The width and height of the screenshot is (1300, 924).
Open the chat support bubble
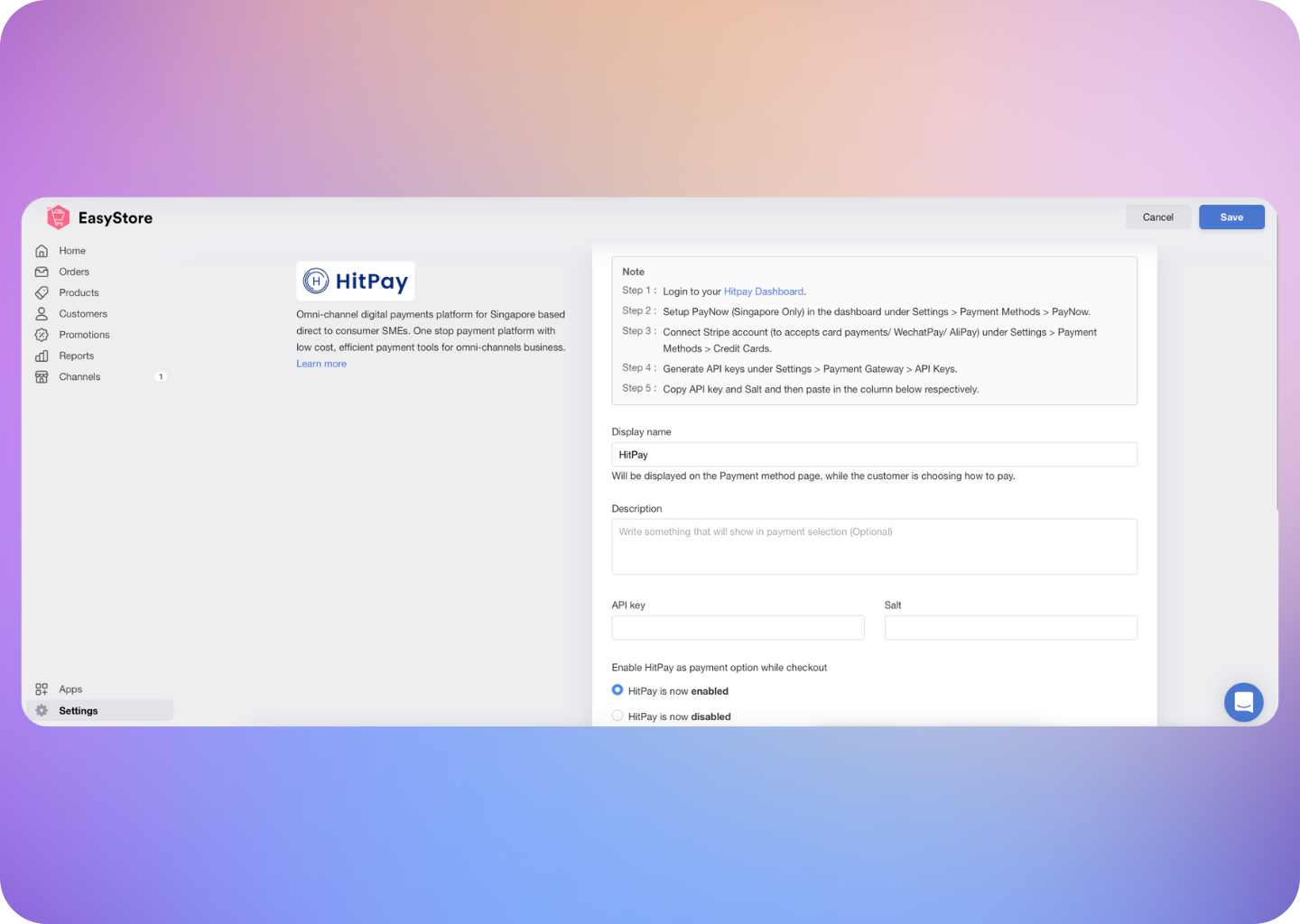coord(1243,702)
